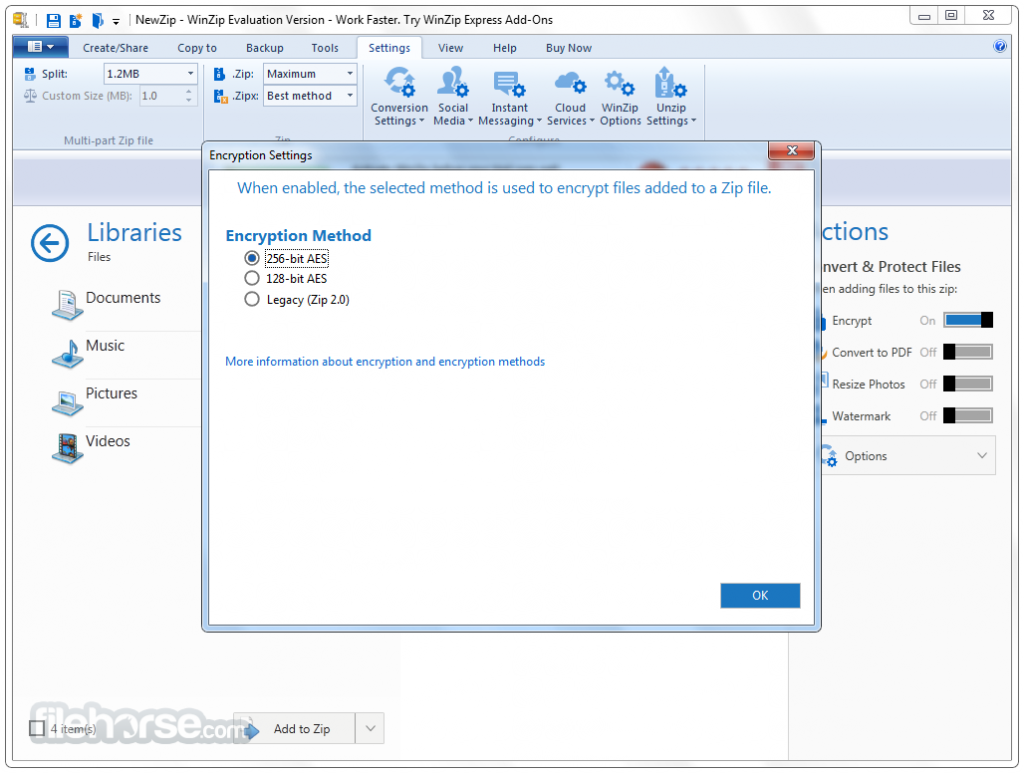This screenshot has width=1024, height=774.
Task: Maximize the WinZip window
Action: point(952,16)
